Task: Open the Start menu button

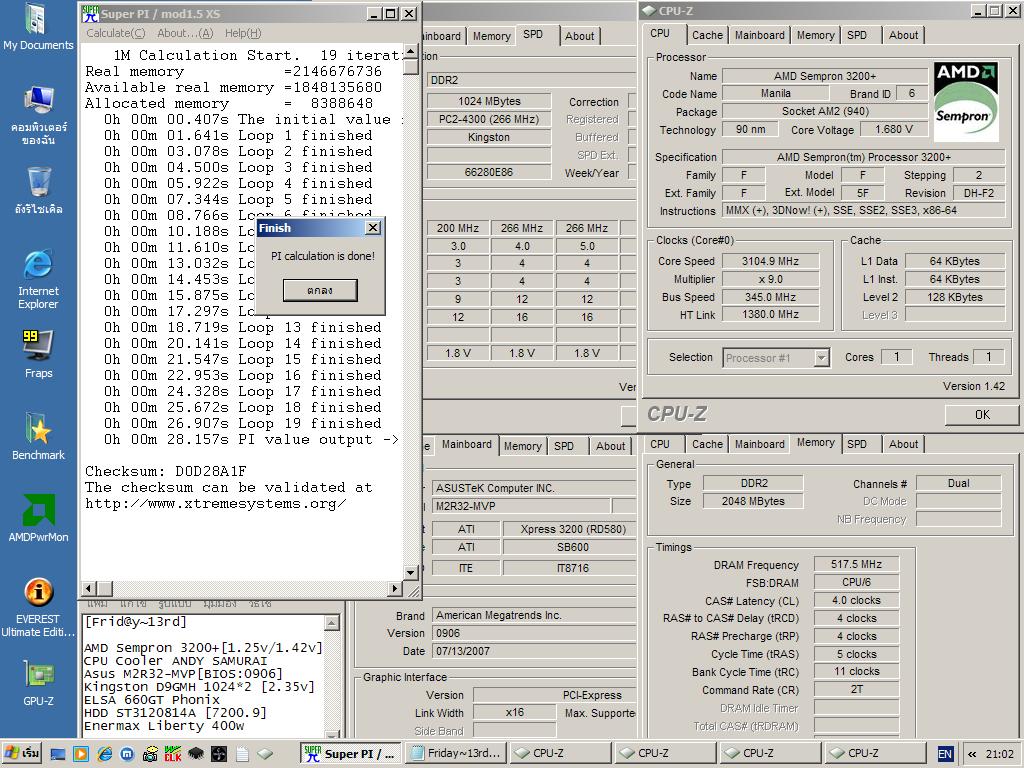Action: (x=22, y=754)
